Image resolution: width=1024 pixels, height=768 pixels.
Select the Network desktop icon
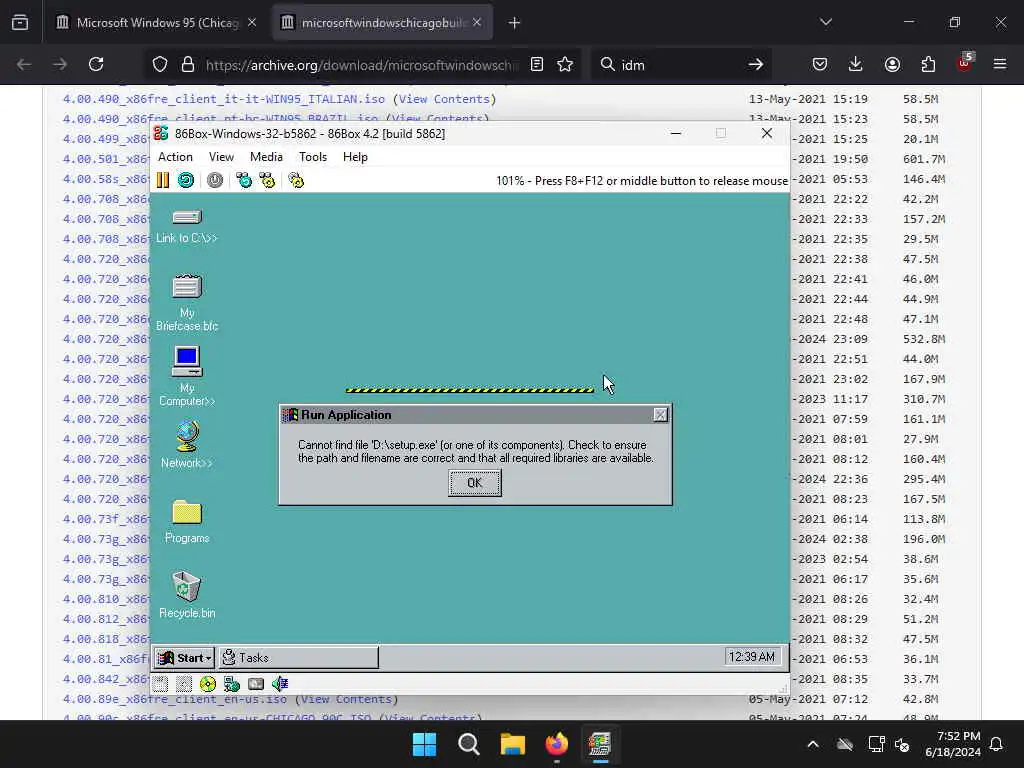tap(187, 445)
